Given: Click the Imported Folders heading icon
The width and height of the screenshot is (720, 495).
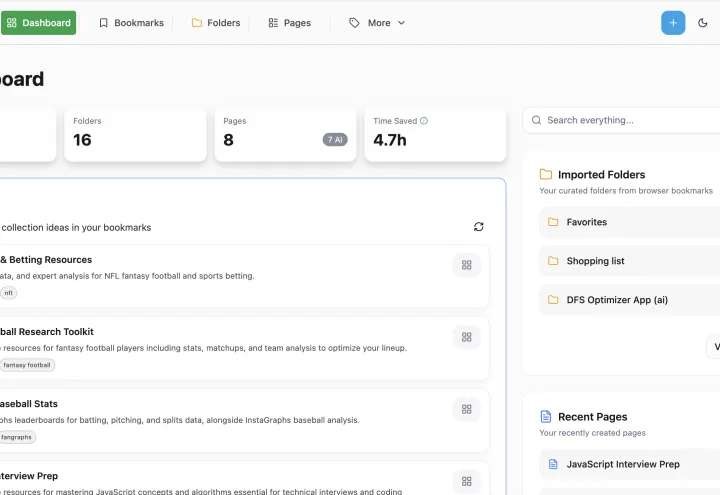Looking at the screenshot, I should [x=546, y=174].
